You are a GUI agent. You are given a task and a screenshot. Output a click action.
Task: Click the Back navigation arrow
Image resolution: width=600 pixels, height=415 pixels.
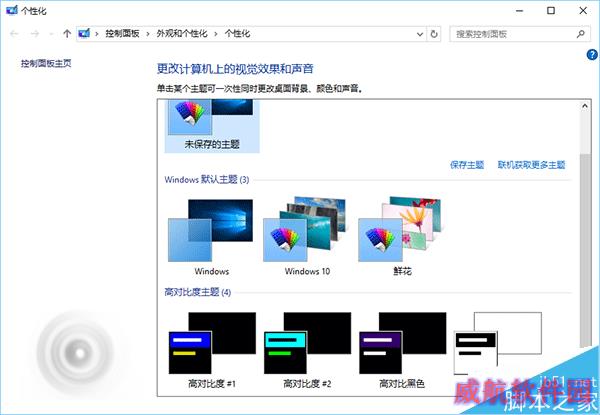[x=14, y=34]
